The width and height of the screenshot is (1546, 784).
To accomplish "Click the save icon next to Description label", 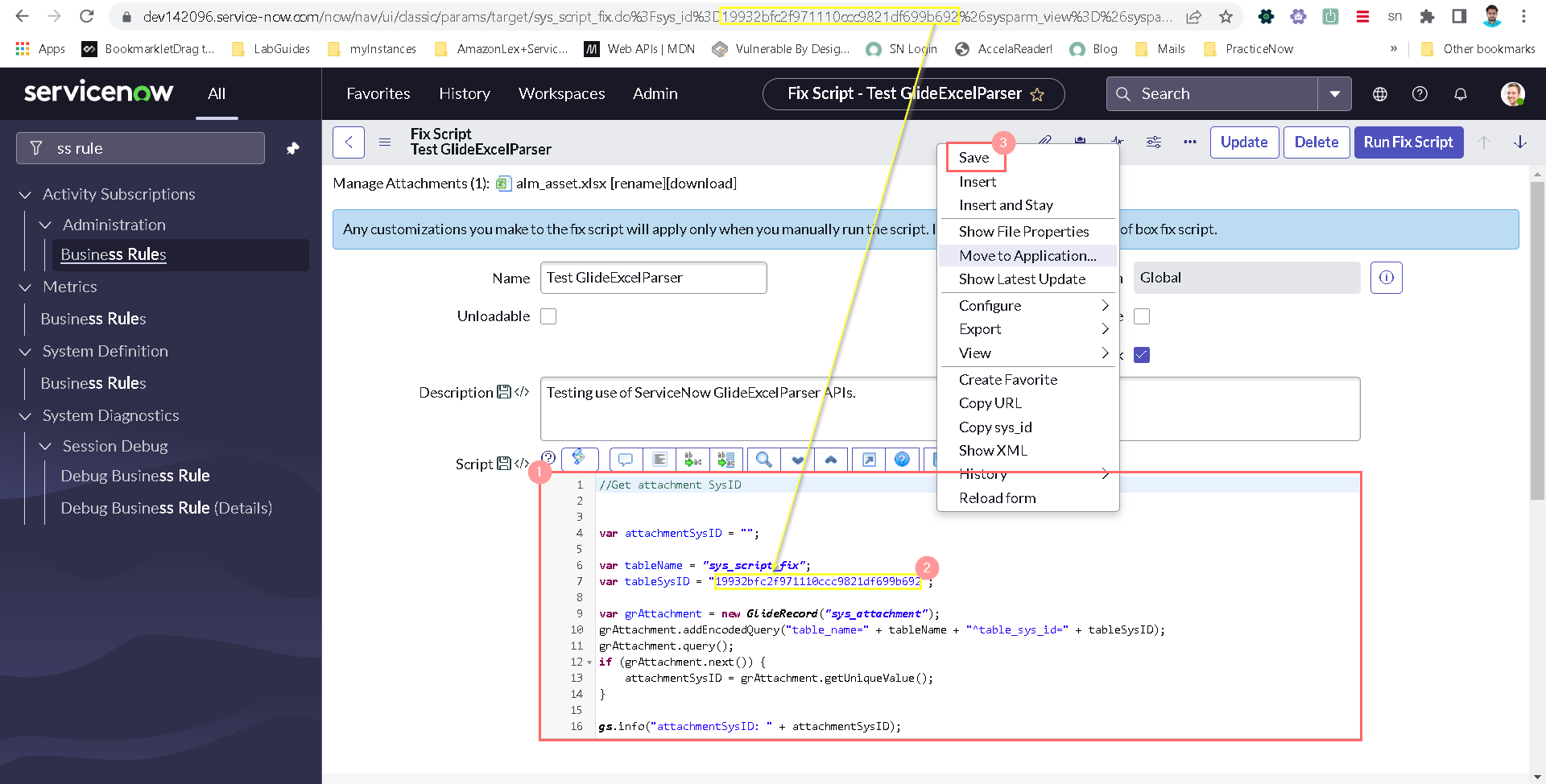I will click(504, 392).
